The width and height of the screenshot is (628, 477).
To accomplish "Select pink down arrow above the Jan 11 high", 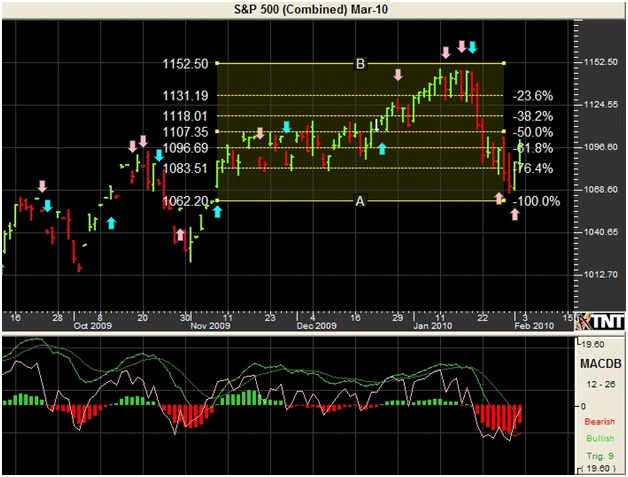I will (445, 52).
